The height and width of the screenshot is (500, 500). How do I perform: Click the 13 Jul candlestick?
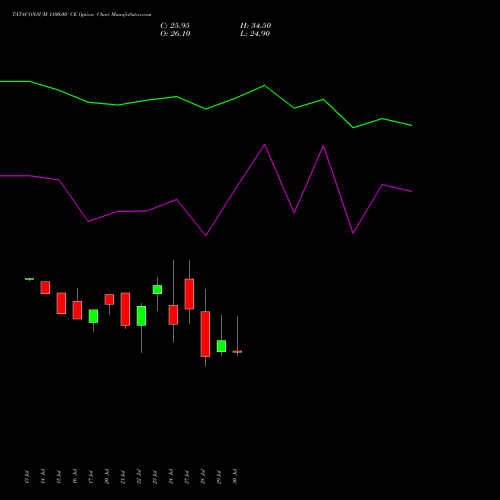pyautogui.click(x=29, y=279)
